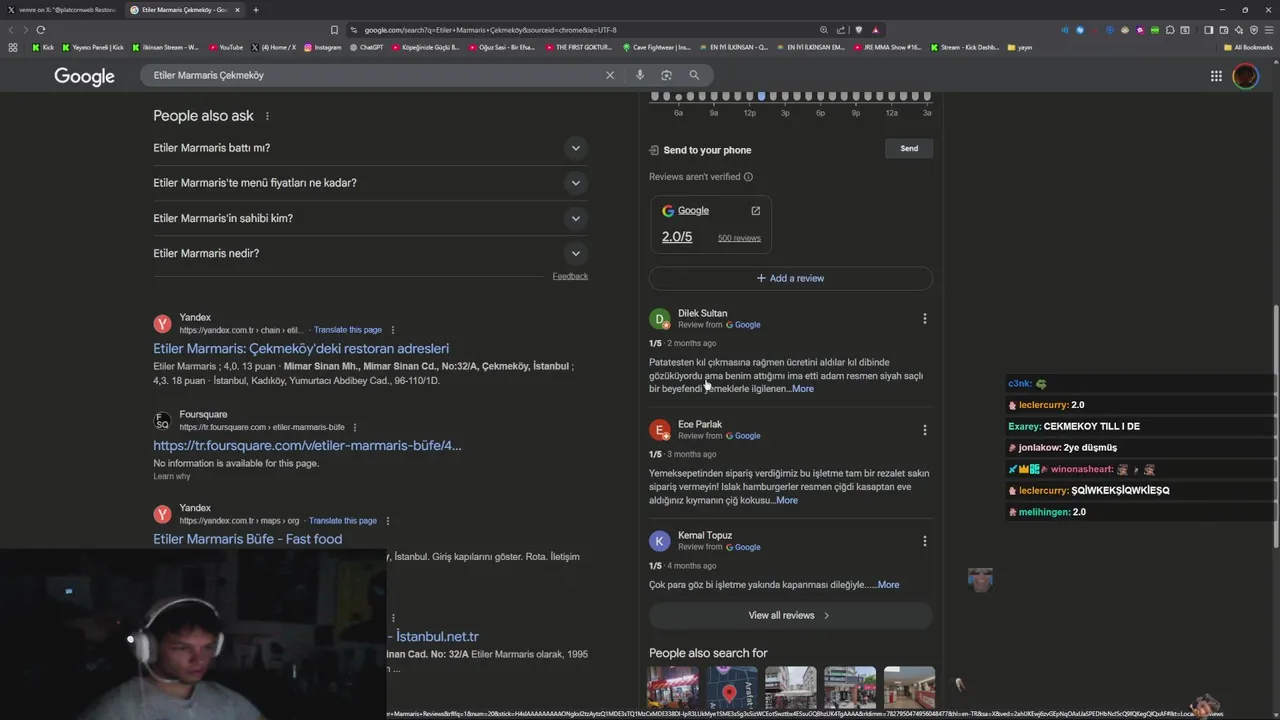
Task: Open the Kick bookmark
Action: pyautogui.click(x=43, y=47)
